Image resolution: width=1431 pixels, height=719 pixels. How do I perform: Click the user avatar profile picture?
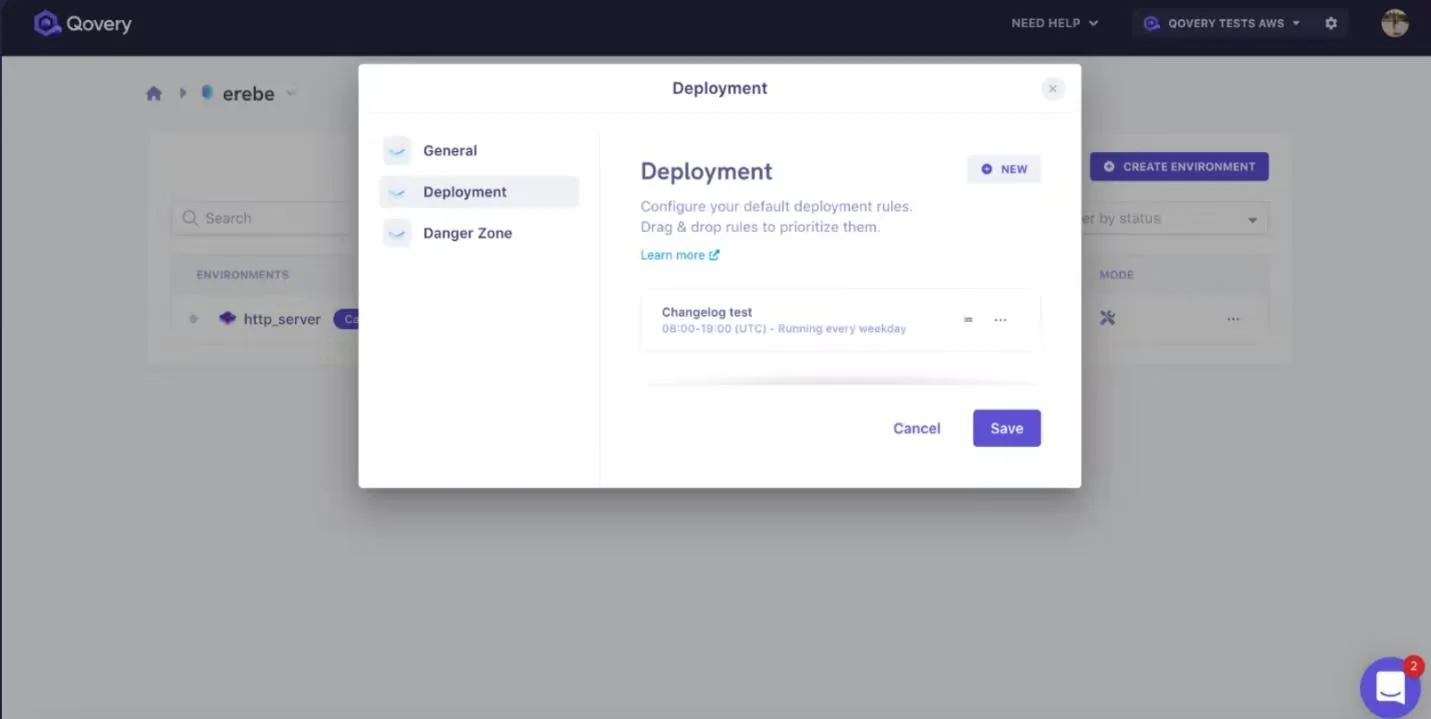click(x=1394, y=22)
